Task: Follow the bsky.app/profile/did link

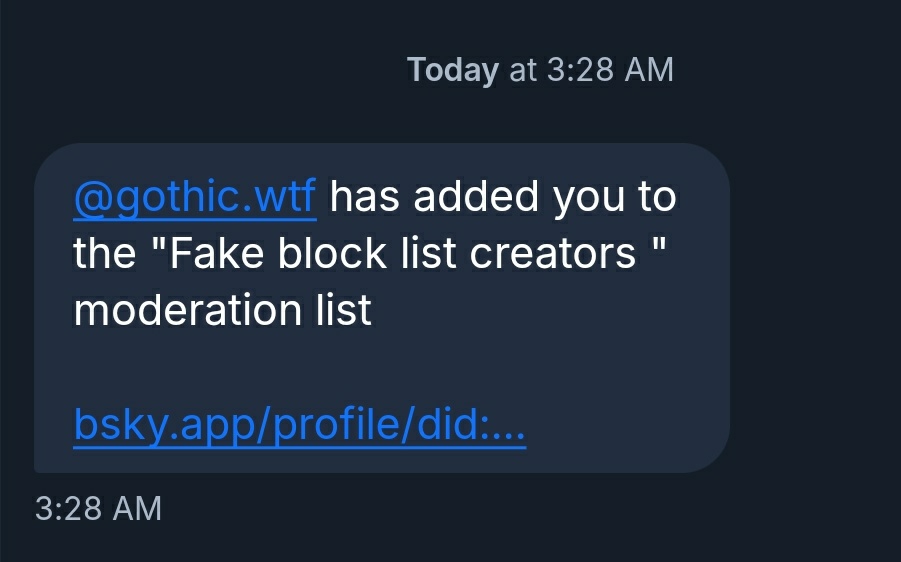Action: [299, 428]
